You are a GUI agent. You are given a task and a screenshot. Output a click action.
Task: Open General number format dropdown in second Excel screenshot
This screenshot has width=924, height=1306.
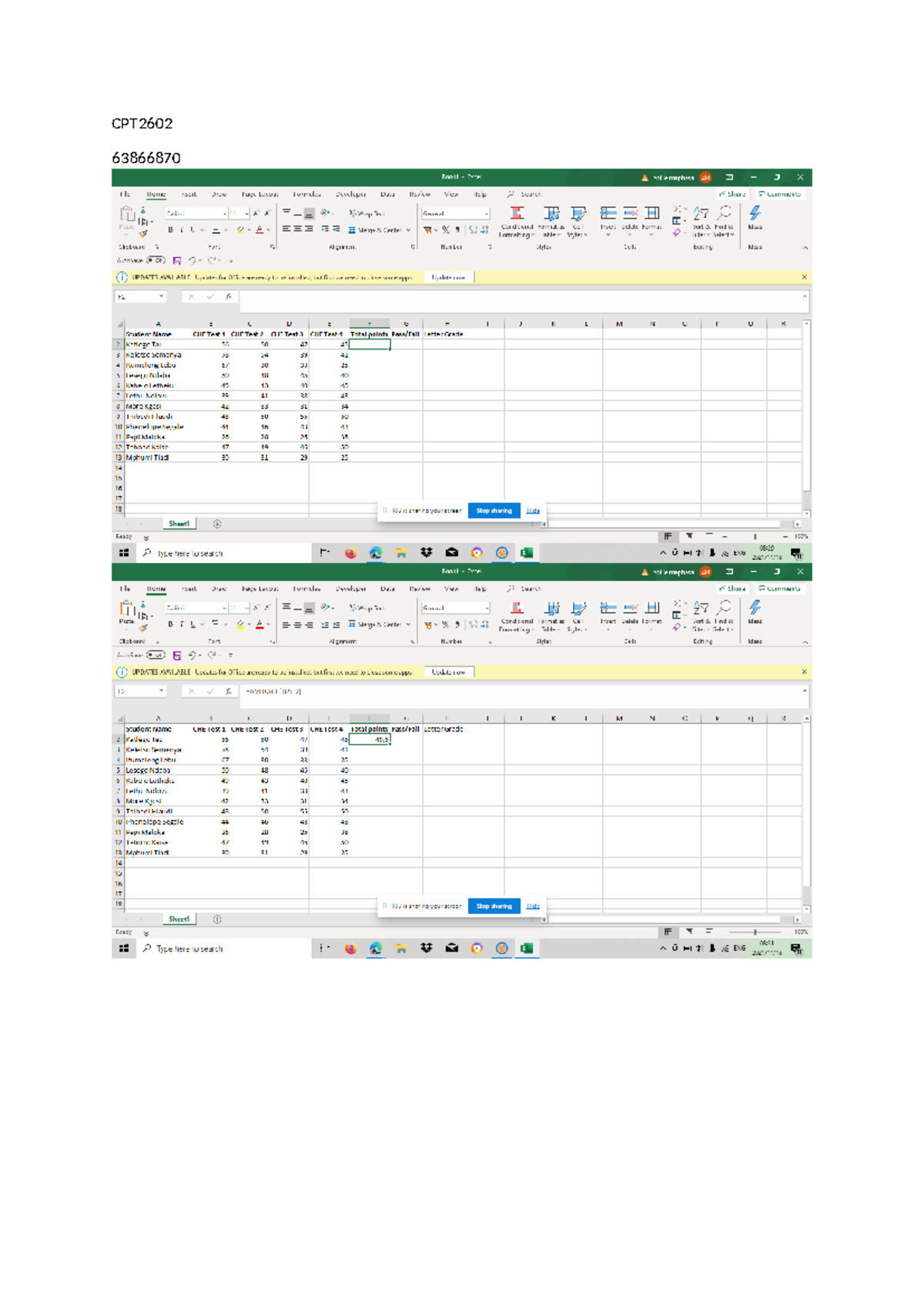point(487,608)
